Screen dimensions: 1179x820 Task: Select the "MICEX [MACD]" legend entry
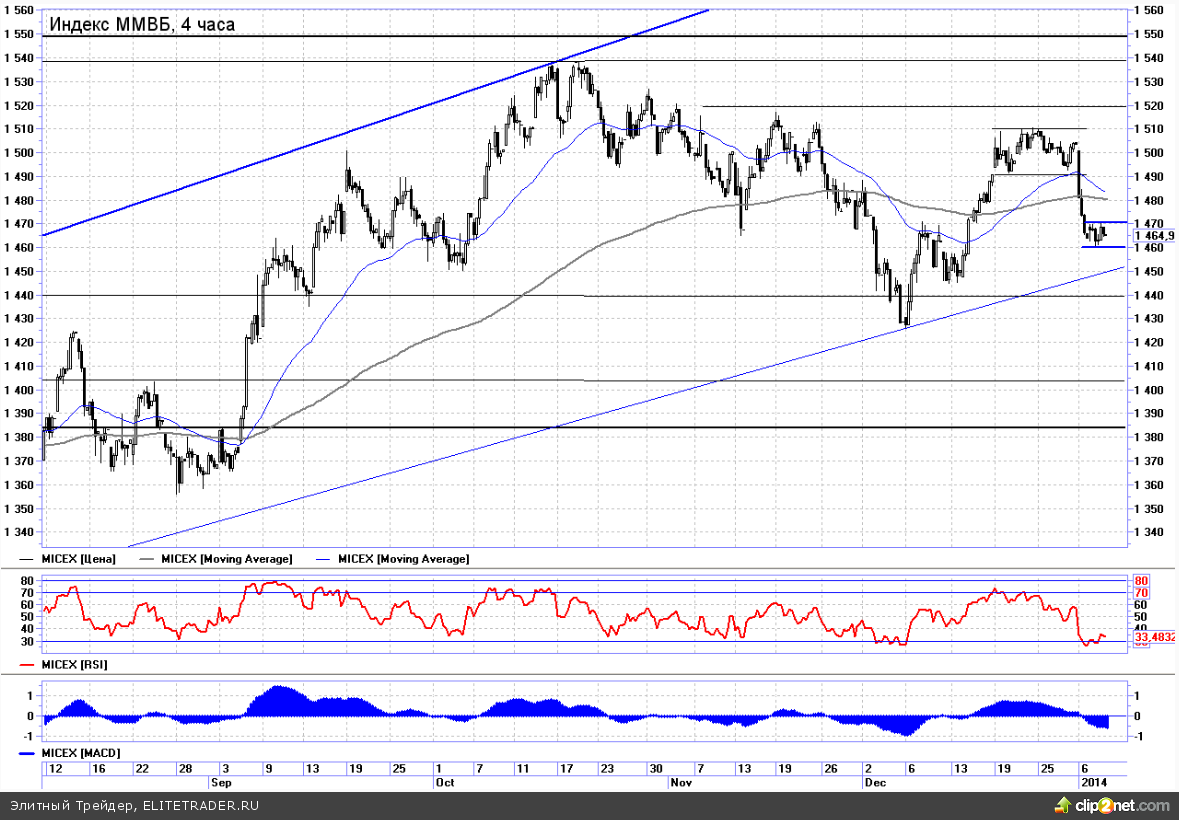69,752
